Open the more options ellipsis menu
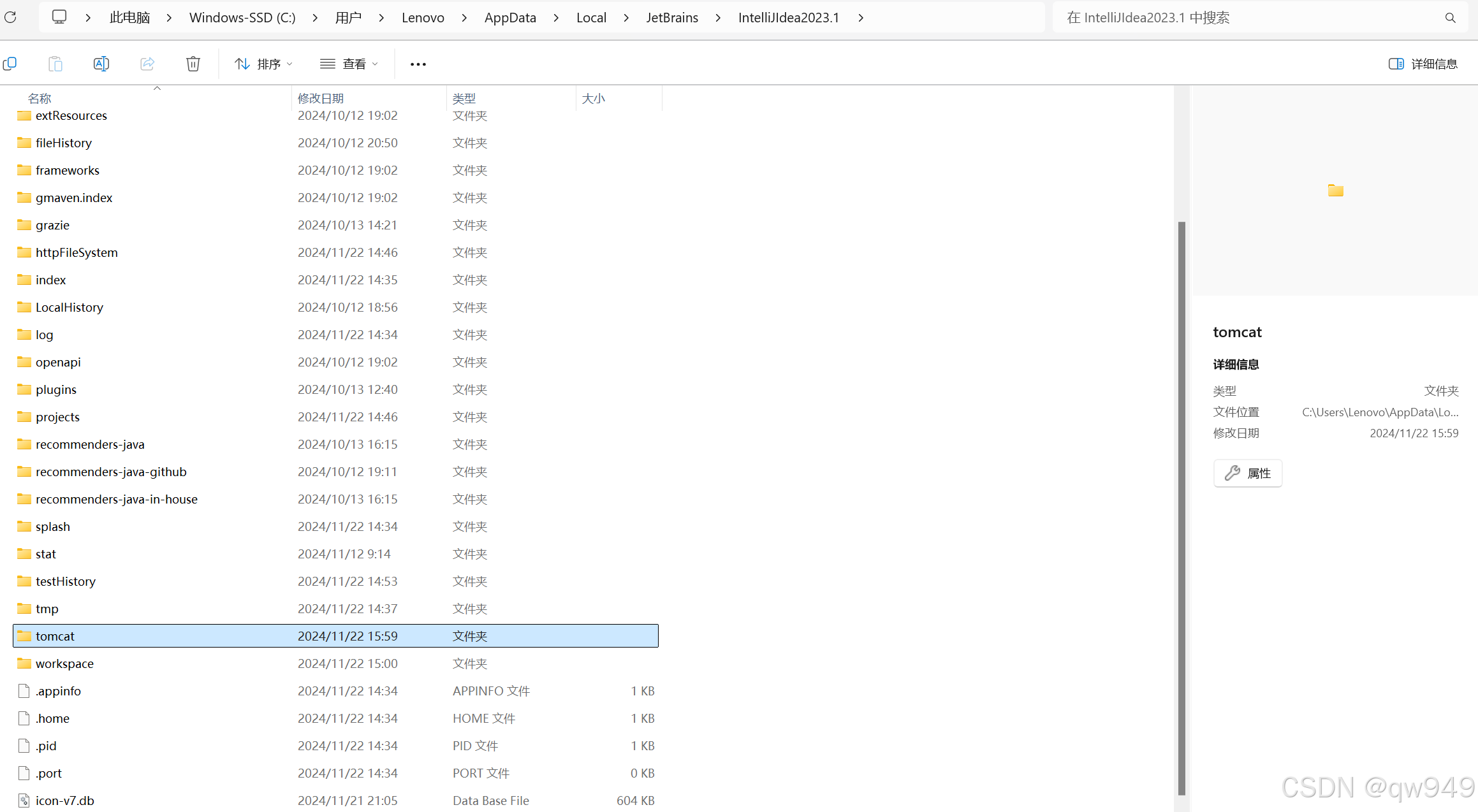The image size is (1478, 812). click(x=418, y=64)
